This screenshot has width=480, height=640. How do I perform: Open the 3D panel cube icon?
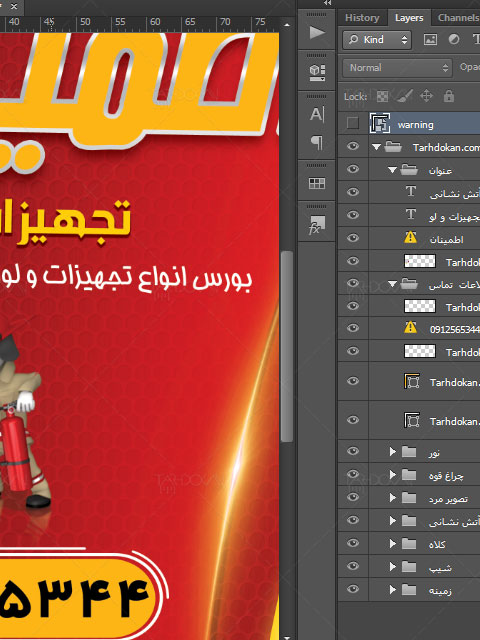tap(317, 73)
